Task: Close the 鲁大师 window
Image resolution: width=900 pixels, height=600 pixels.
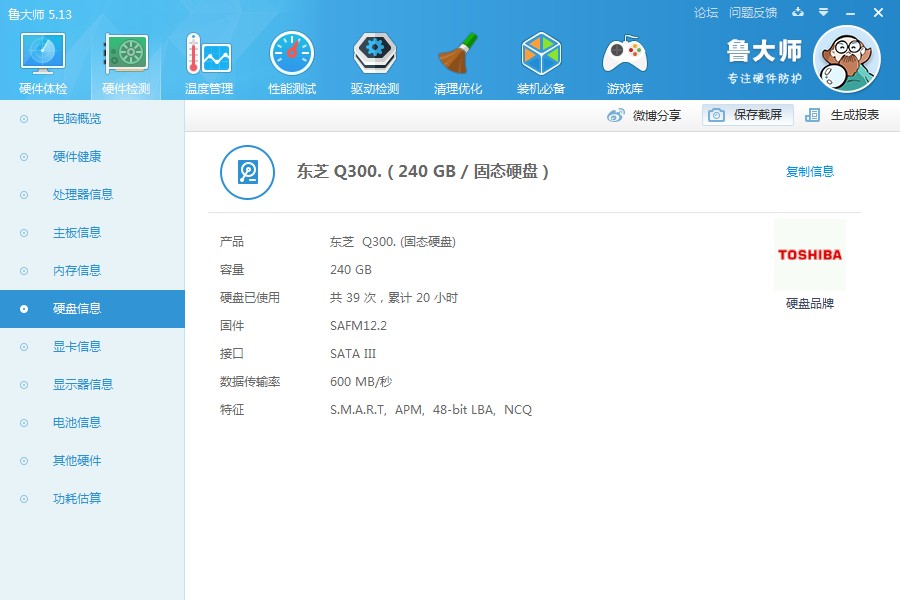Action: pos(878,13)
